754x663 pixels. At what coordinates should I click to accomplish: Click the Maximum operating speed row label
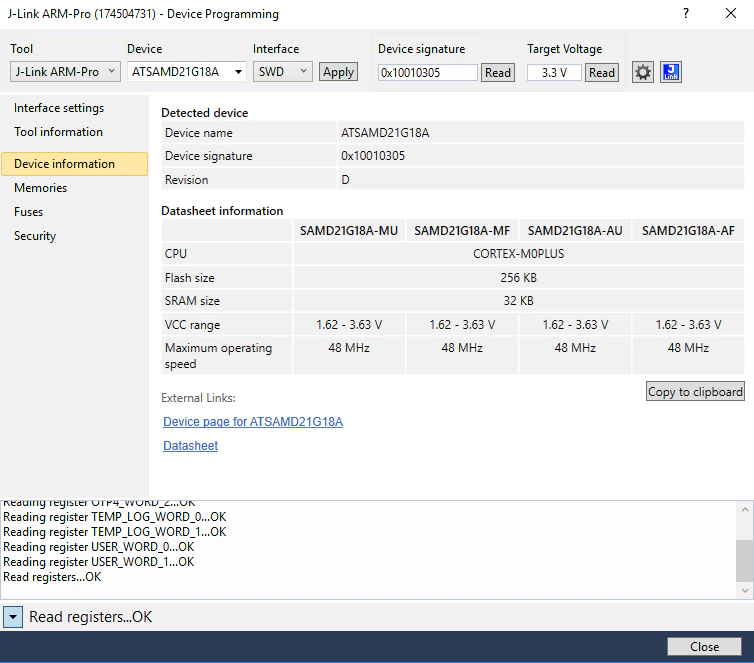[218, 356]
